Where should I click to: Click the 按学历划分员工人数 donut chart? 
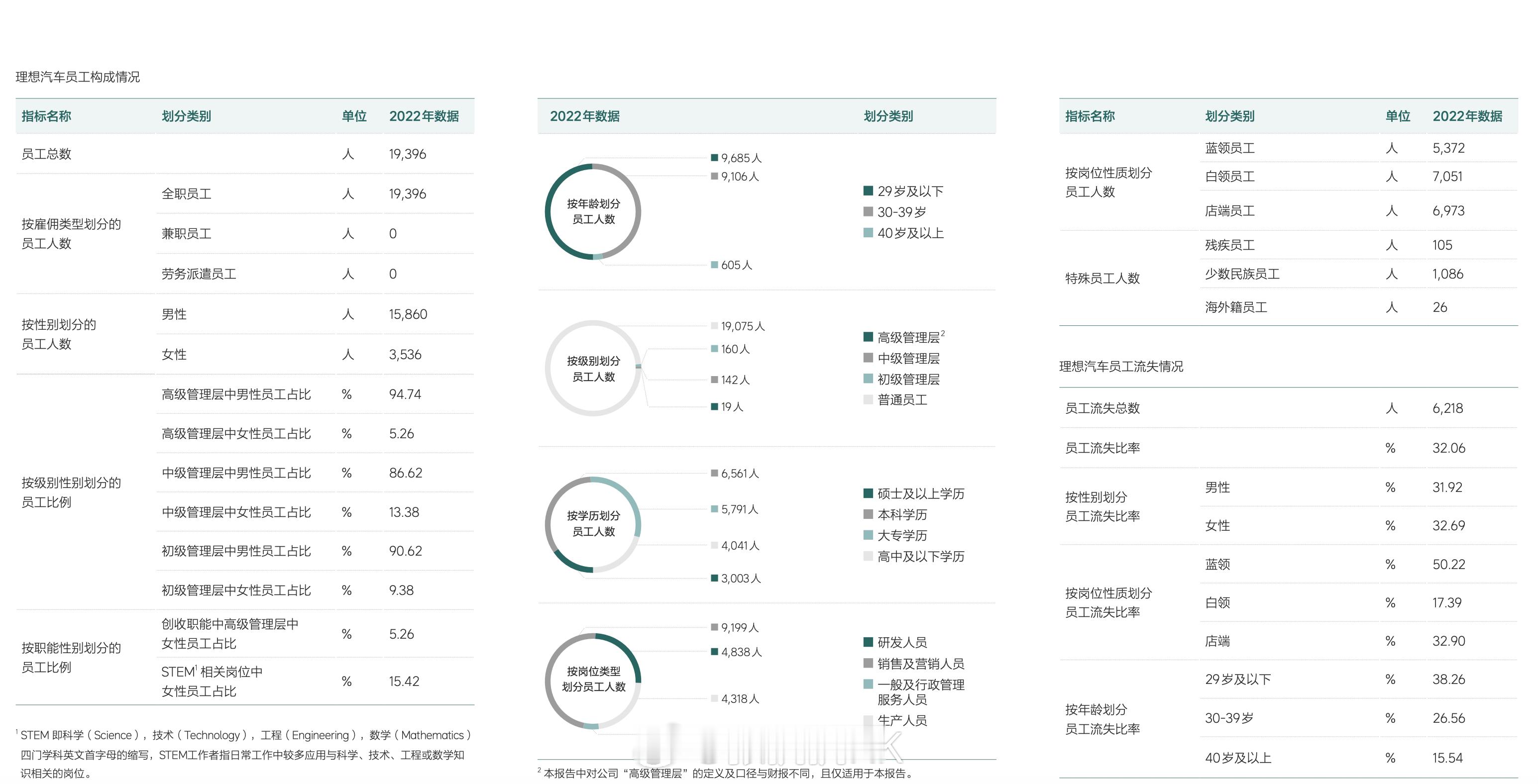pos(593,524)
